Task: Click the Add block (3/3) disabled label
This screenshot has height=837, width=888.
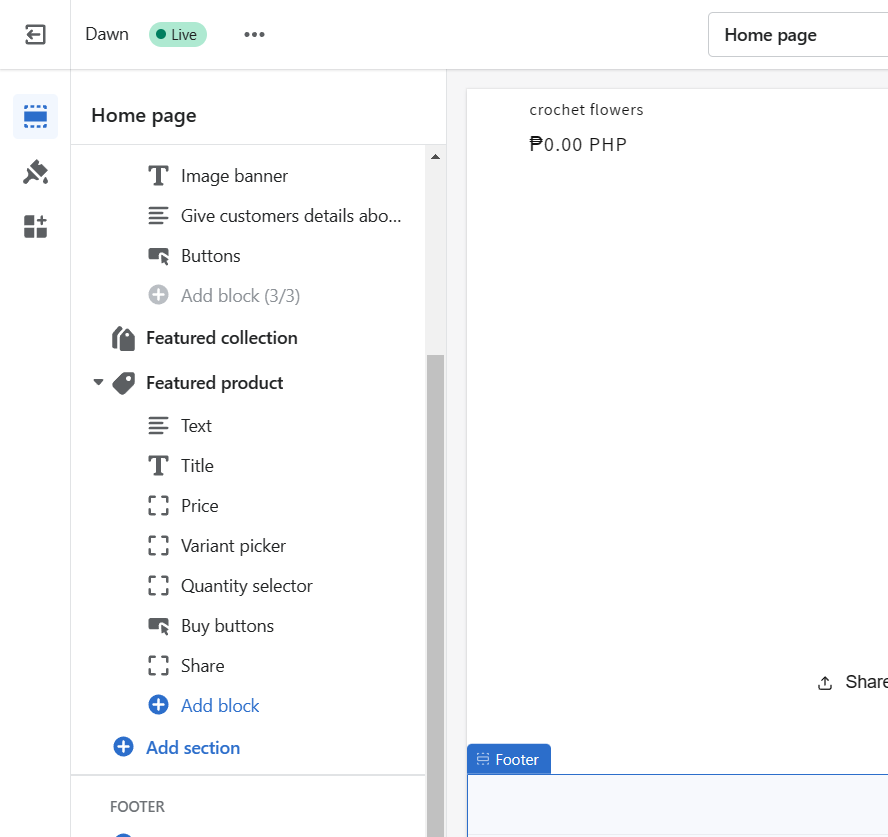Action: click(240, 296)
